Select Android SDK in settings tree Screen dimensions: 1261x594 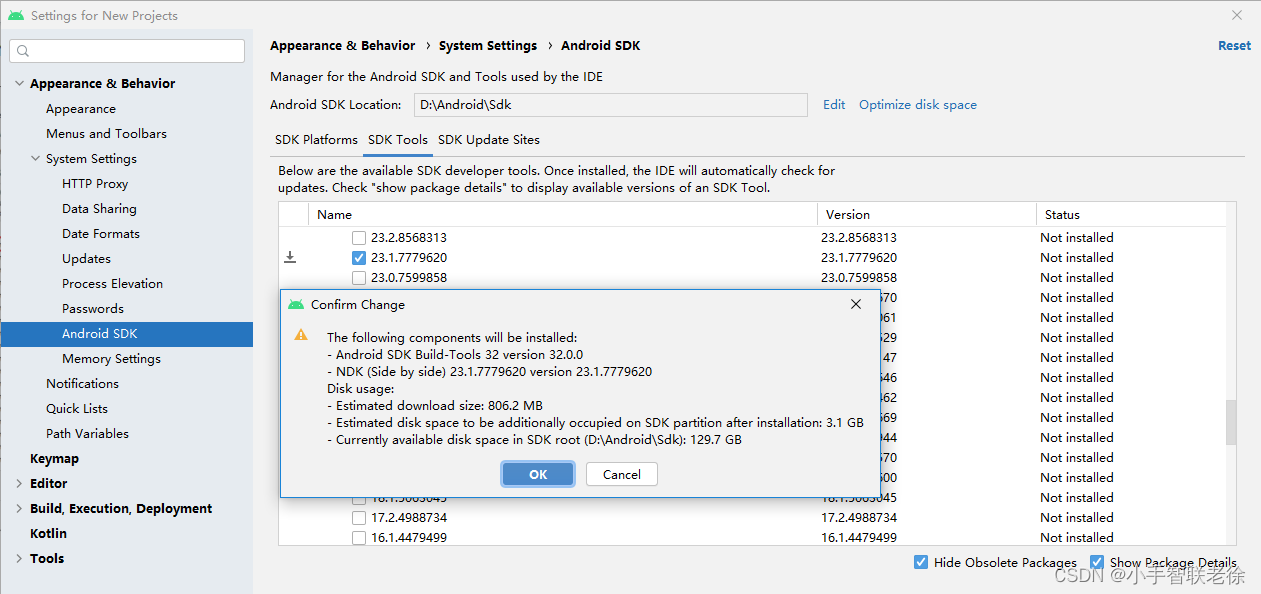127,334
